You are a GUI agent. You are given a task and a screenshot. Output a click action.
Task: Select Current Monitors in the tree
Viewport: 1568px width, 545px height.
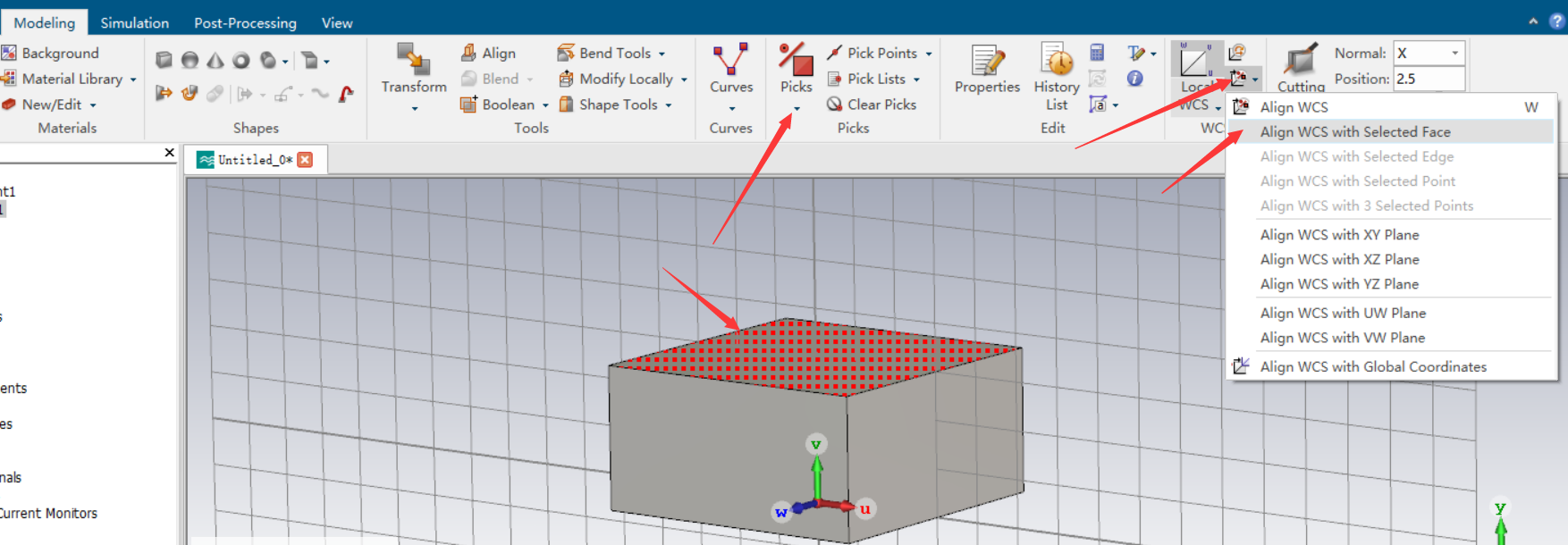pos(48,513)
